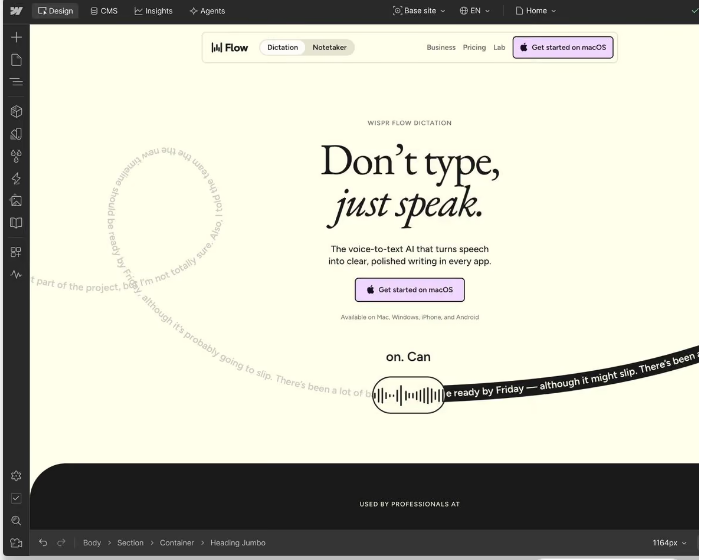Image resolution: width=714 pixels, height=560 pixels.
Task: Click the Webflow logo menu icon
Action: click(x=16, y=10)
